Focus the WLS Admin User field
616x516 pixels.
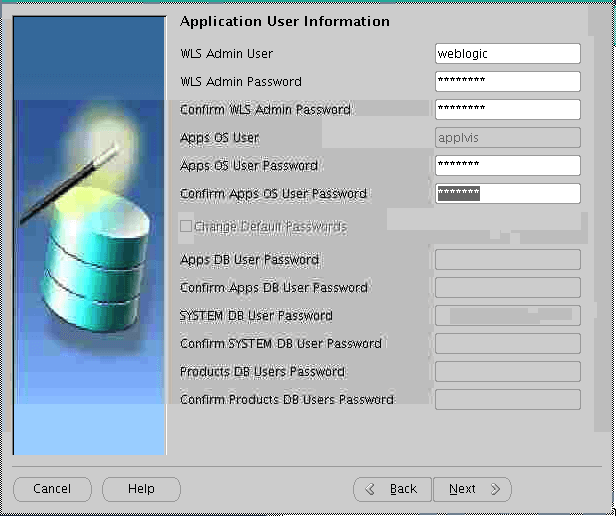507,54
